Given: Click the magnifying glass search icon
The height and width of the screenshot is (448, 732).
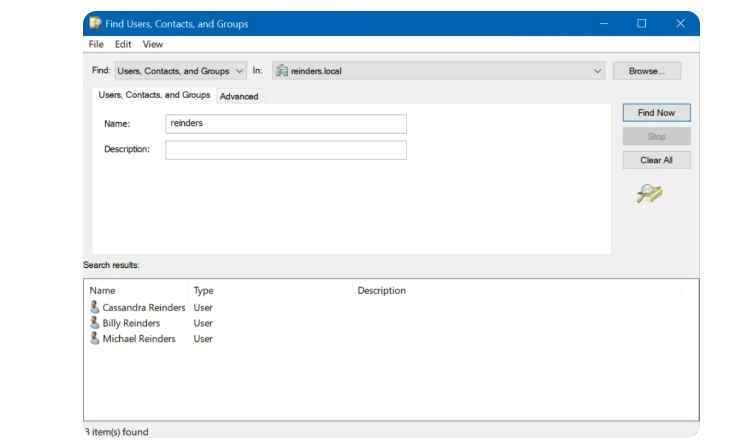Looking at the screenshot, I should (x=649, y=194).
